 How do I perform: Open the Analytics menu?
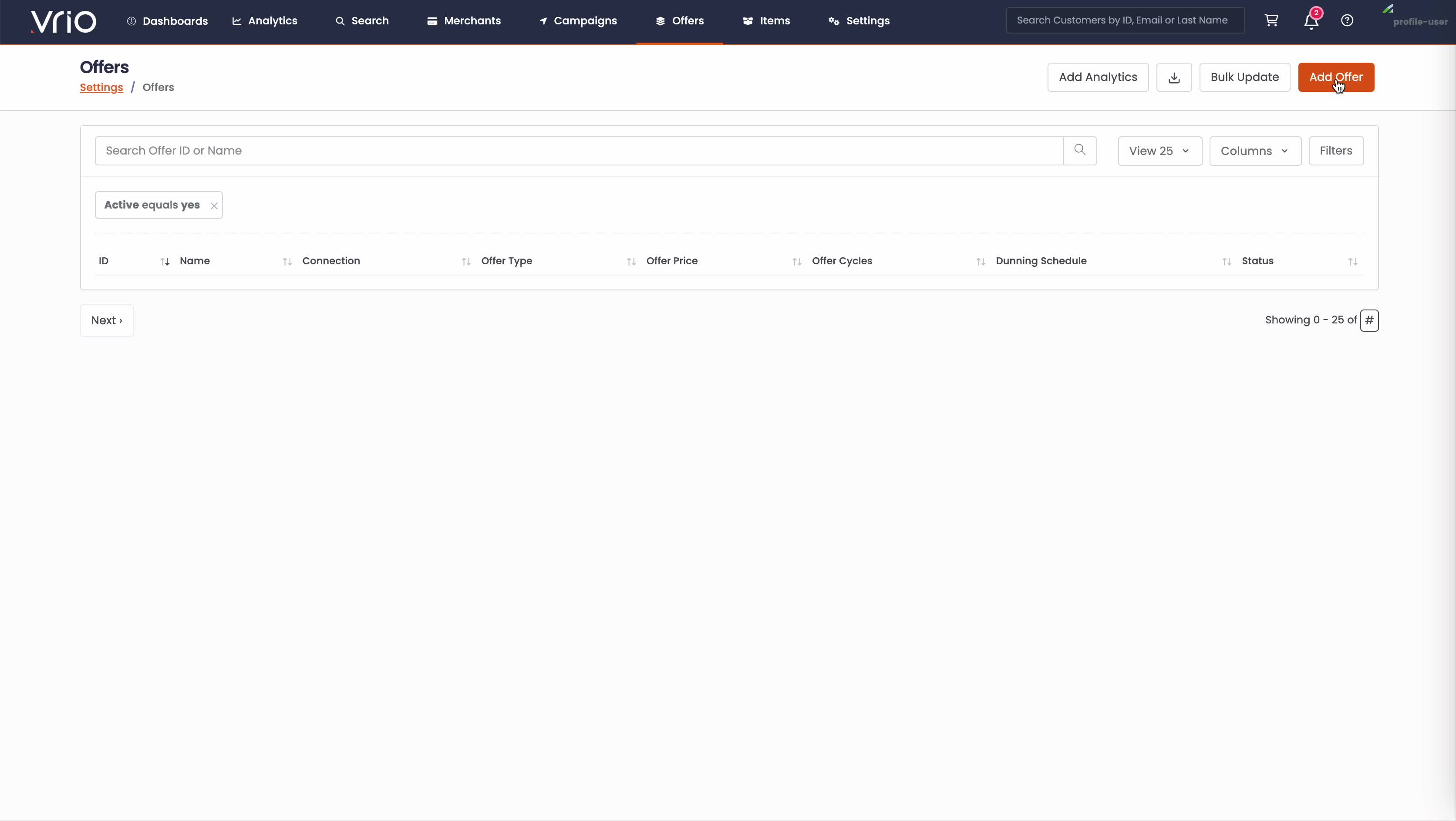(x=265, y=21)
